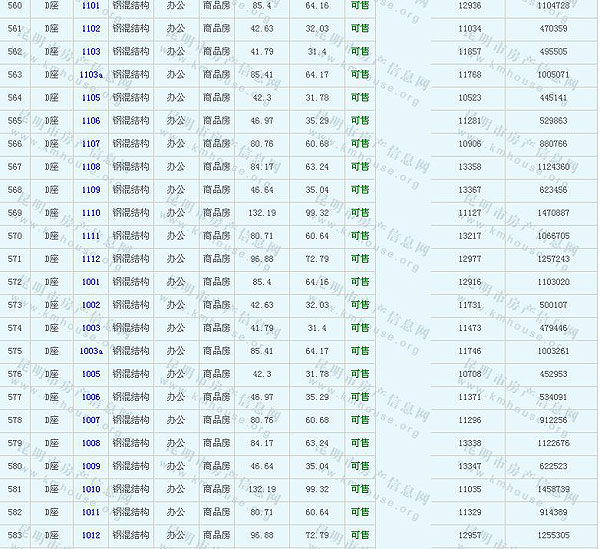Screen dimensions: 600x549
Task: Click room 1108 link
Action: [91, 167]
